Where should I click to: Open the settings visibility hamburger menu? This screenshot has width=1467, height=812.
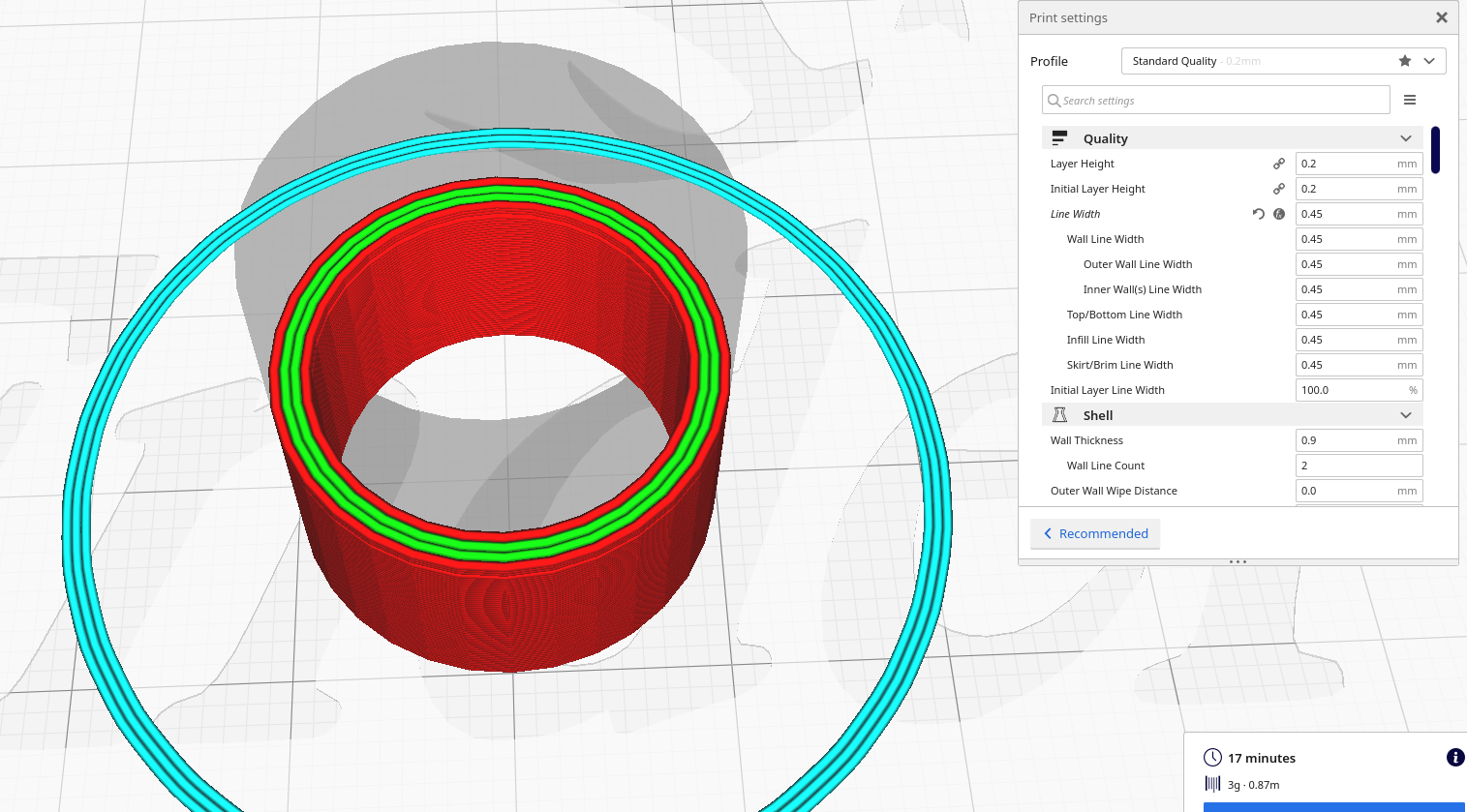[1410, 100]
